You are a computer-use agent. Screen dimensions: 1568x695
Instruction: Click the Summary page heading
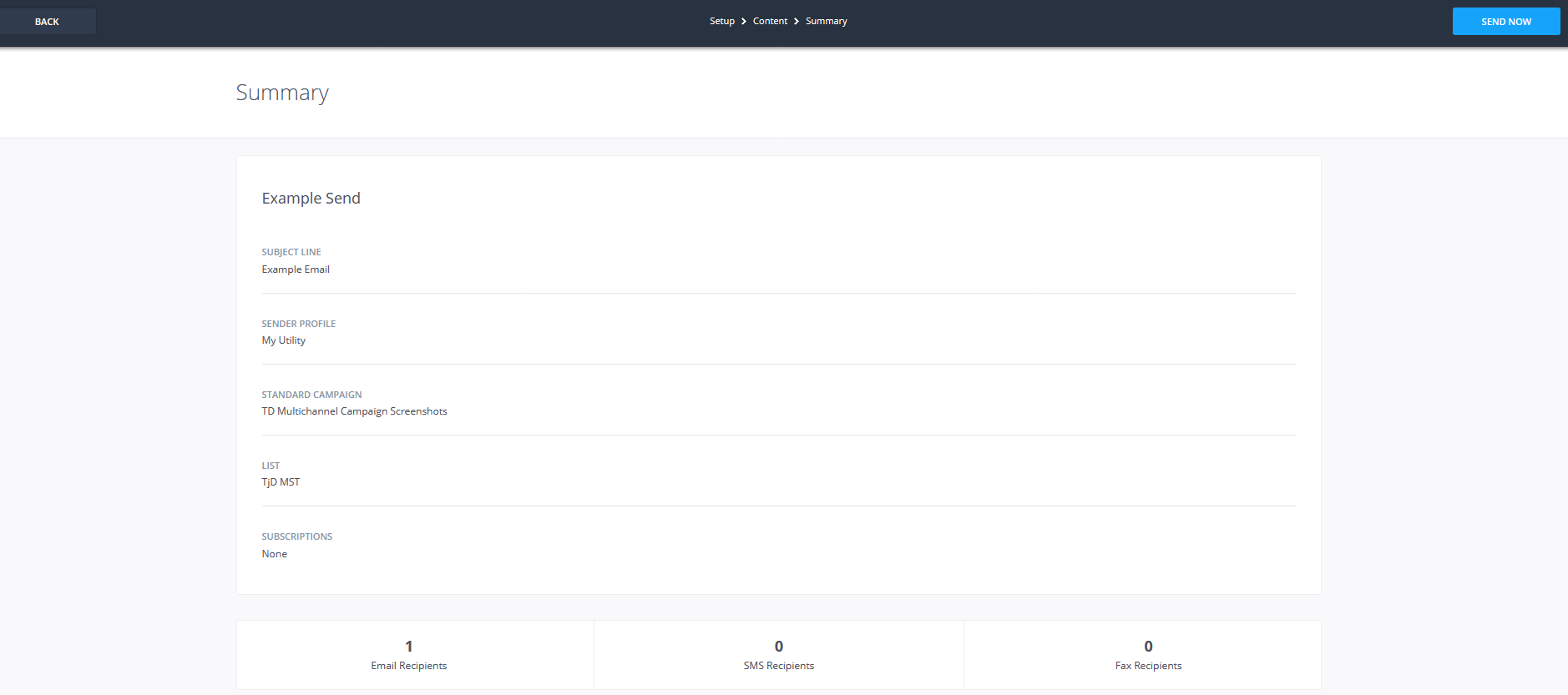(x=282, y=93)
